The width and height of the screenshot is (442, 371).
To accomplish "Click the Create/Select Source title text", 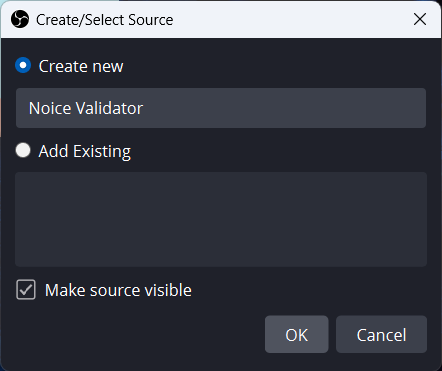I will click(105, 20).
